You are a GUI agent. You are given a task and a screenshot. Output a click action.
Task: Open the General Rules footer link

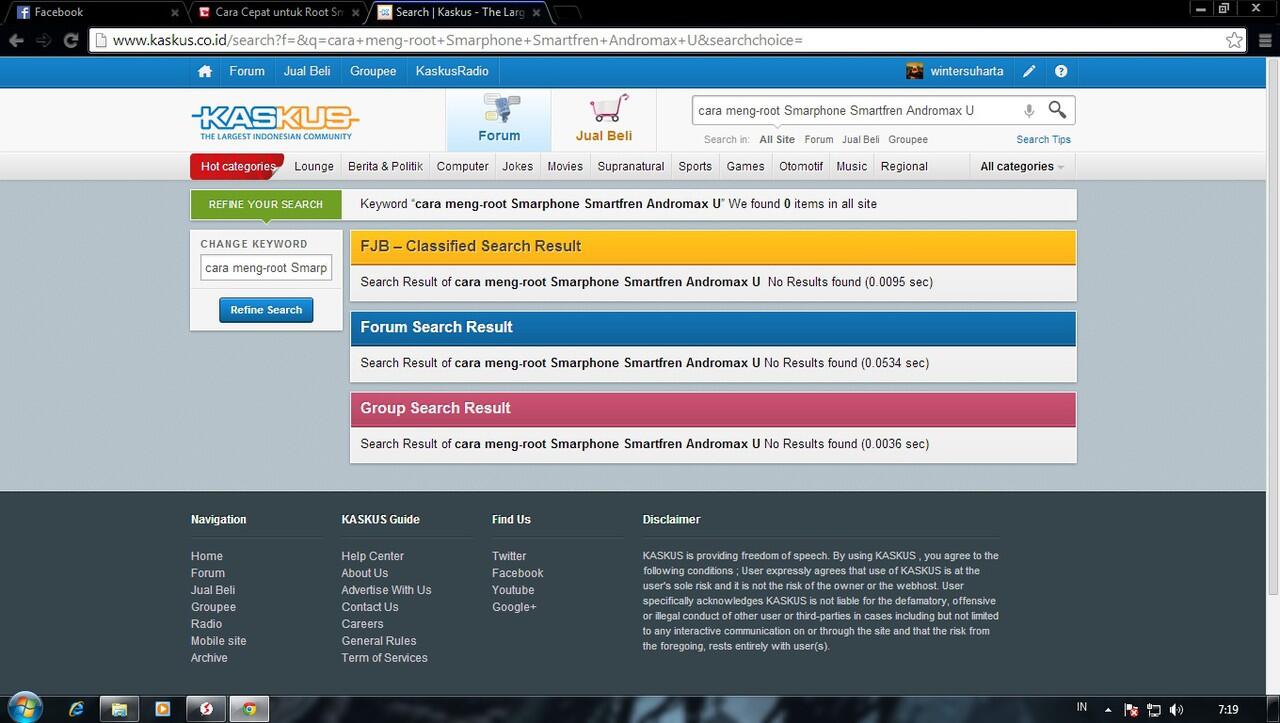tap(379, 641)
